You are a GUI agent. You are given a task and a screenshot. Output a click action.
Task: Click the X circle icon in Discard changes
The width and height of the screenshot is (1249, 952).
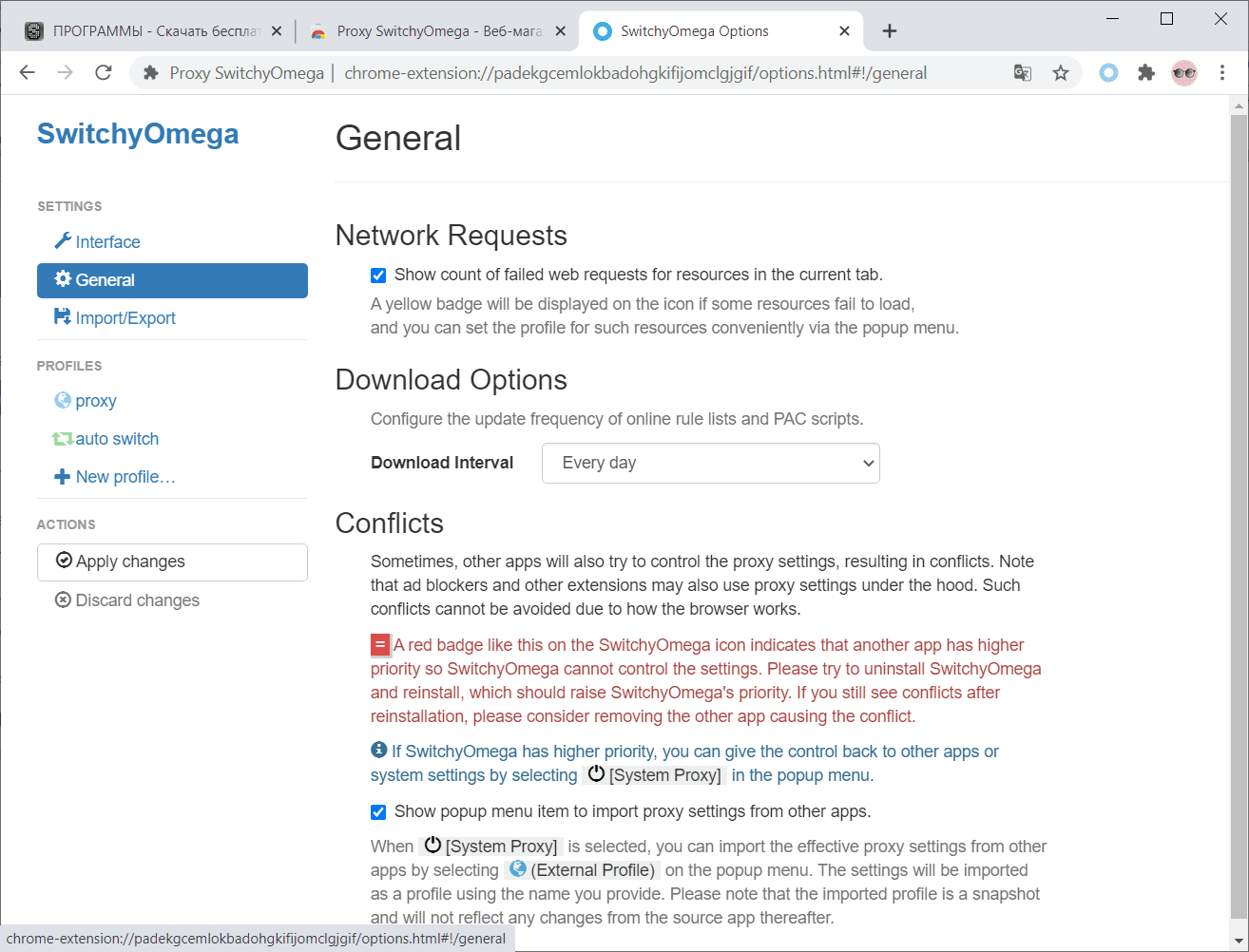click(x=64, y=600)
